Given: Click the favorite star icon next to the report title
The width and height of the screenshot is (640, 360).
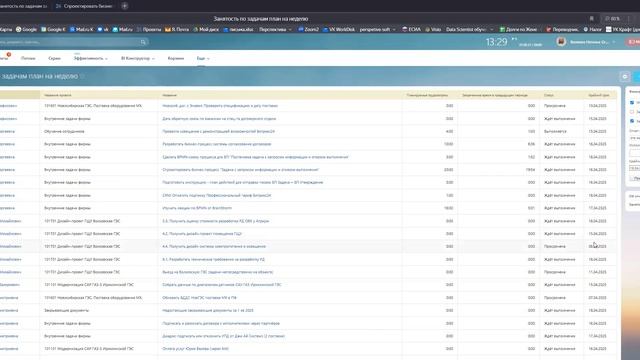Looking at the screenshot, I should pyautogui.click(x=82, y=76).
